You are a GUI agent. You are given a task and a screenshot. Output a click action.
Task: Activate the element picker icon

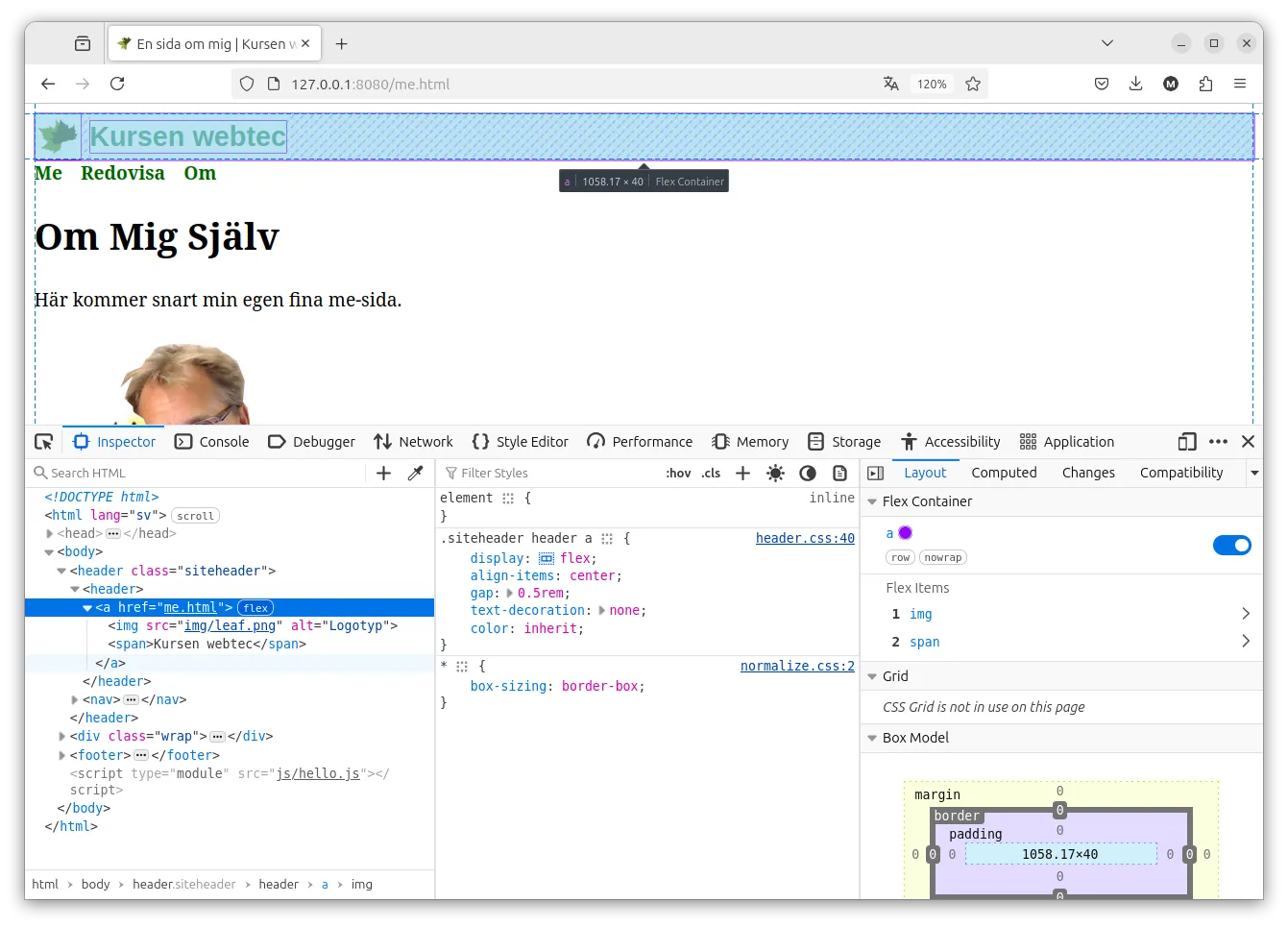44,442
